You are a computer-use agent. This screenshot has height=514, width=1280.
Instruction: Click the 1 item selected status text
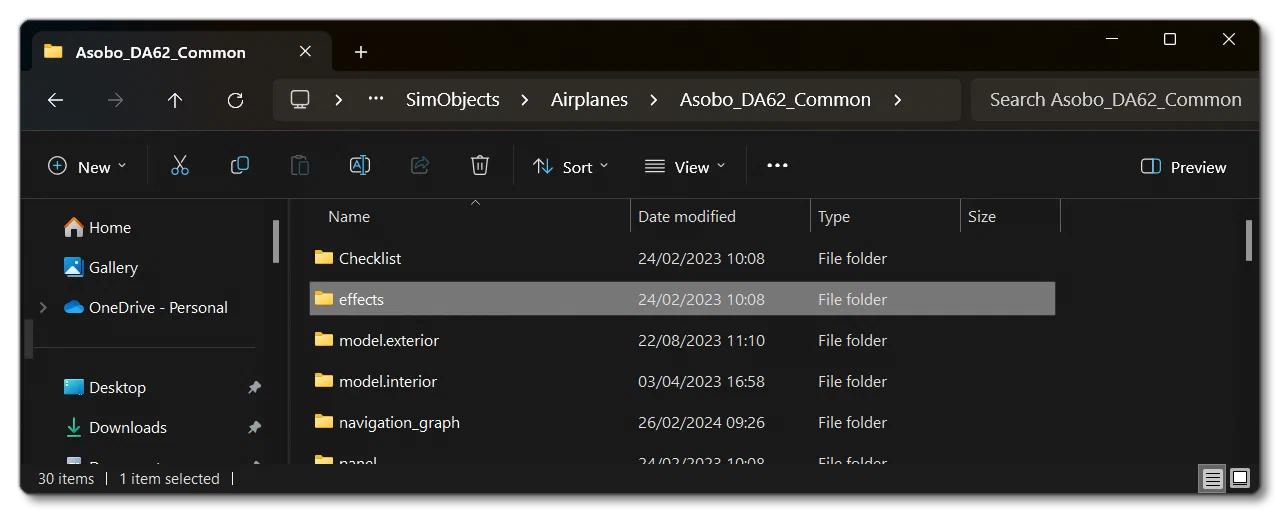[169, 479]
